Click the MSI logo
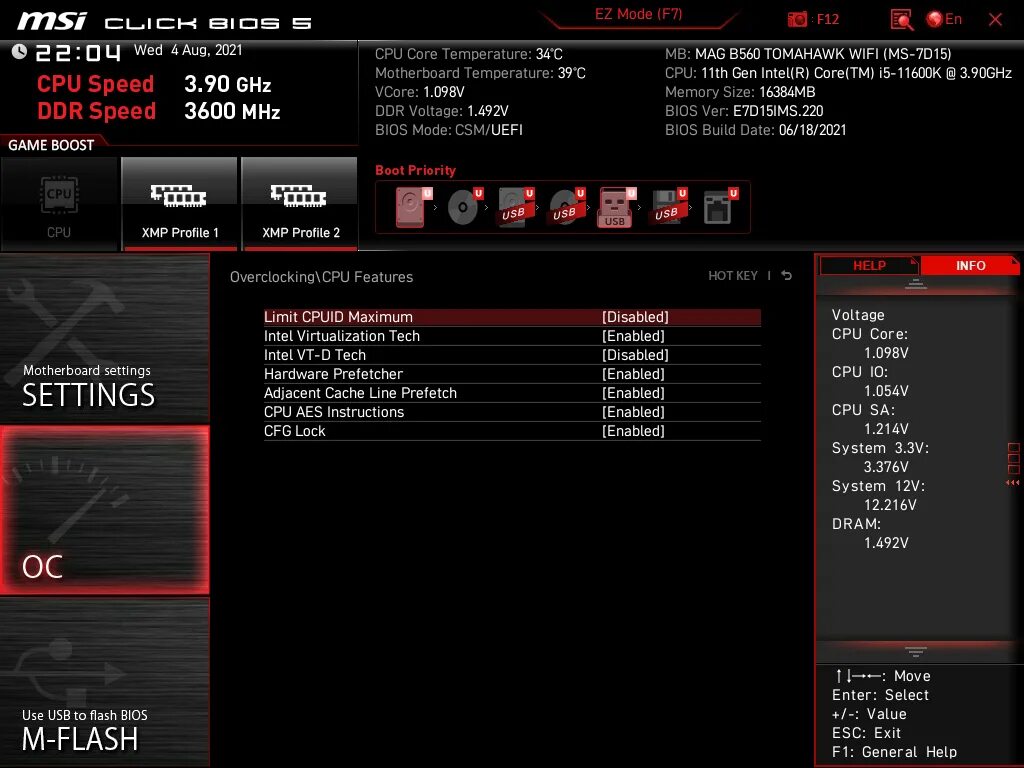 pos(52,21)
